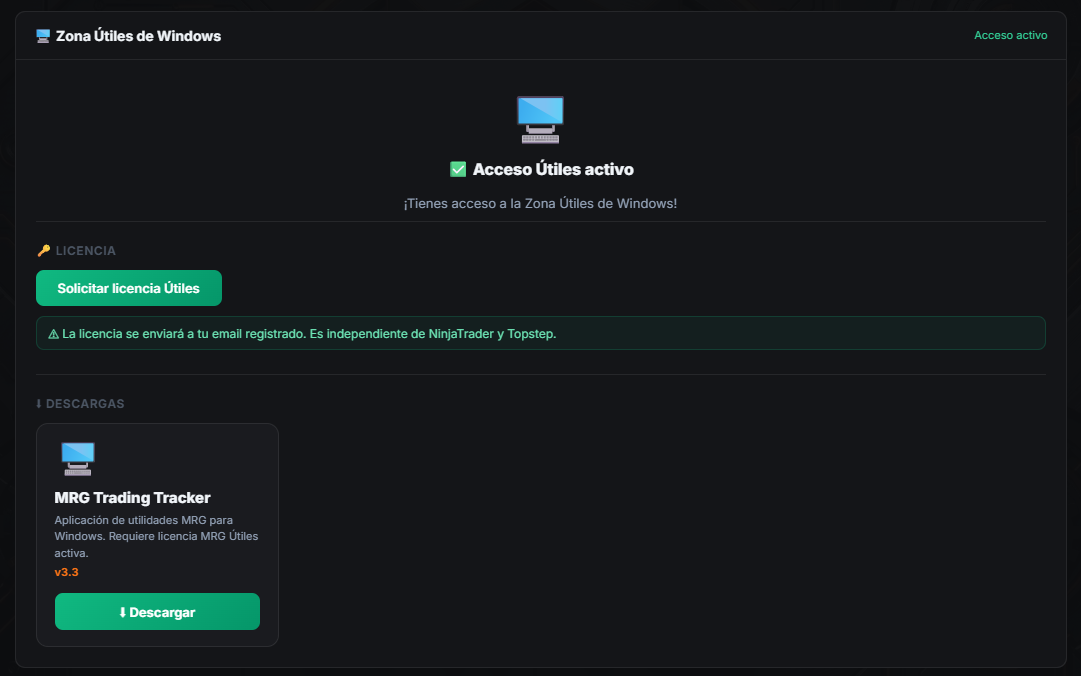Download MRG Trading Tracker with Descargar button
1081x676 pixels.
(157, 612)
